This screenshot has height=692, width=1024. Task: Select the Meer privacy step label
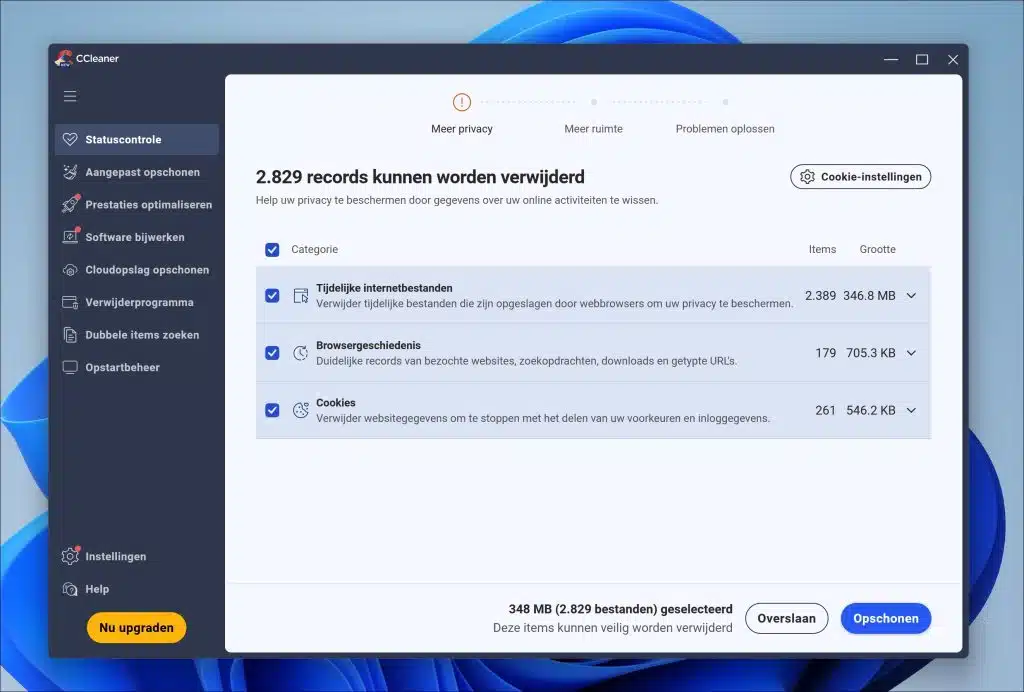coord(462,129)
